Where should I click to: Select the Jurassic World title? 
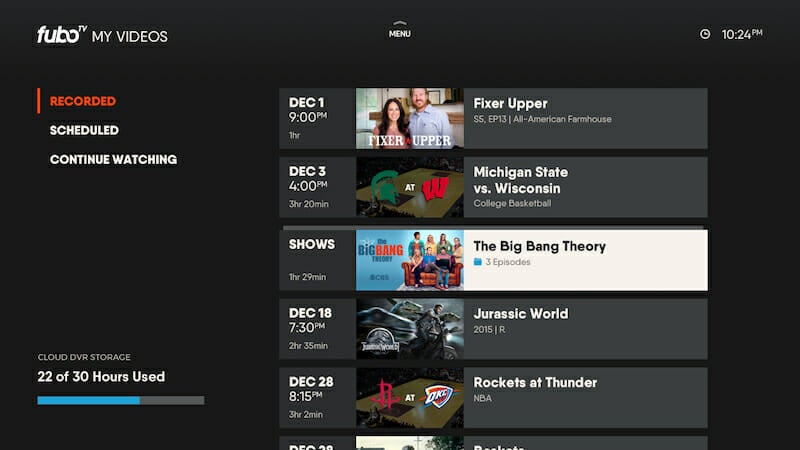520,314
